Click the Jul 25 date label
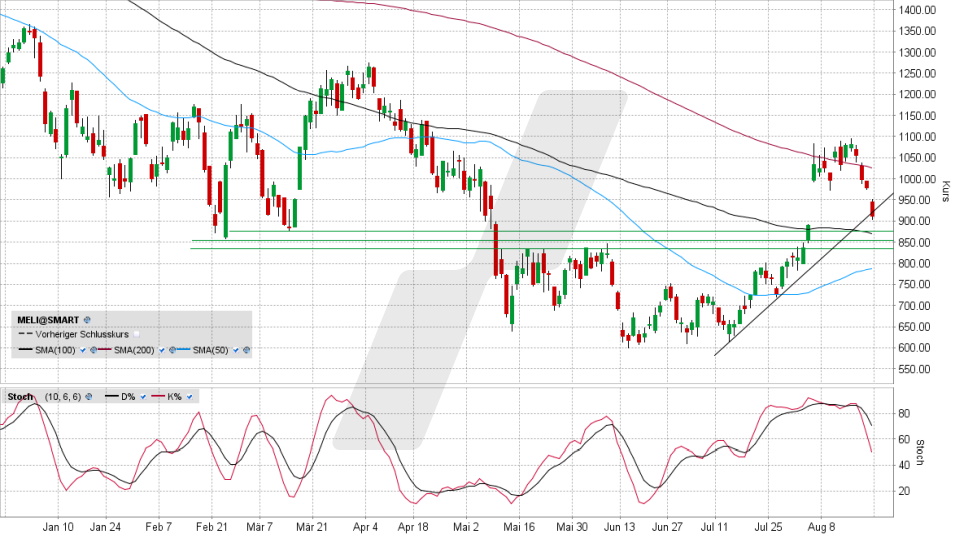 pyautogui.click(x=768, y=527)
